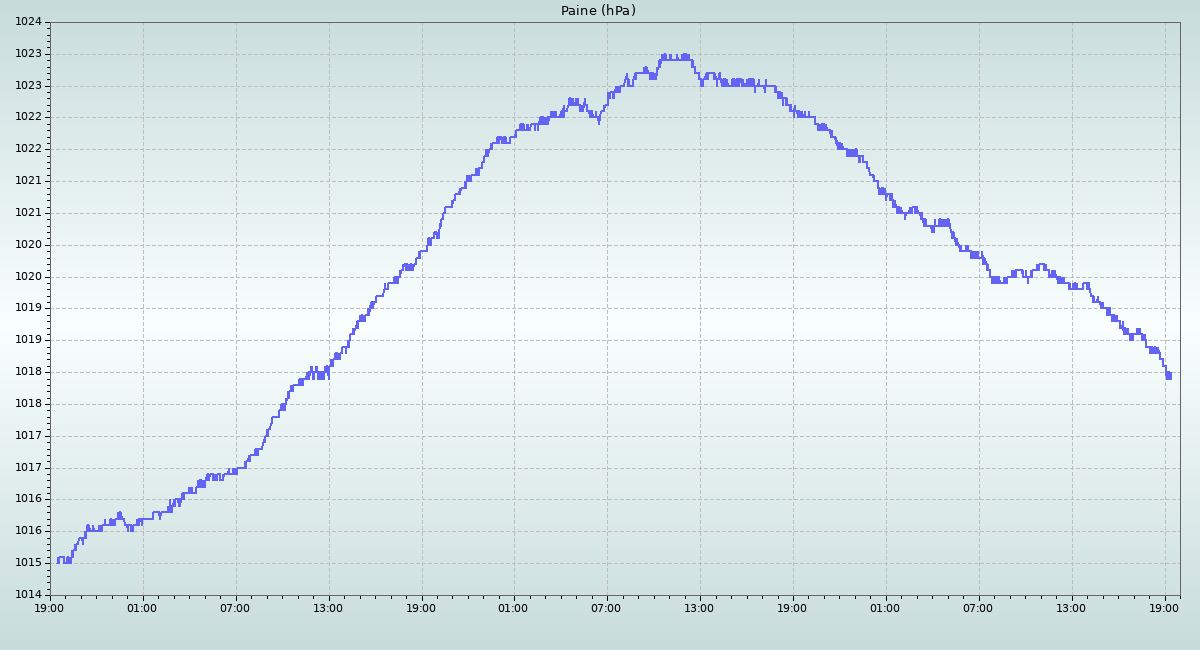Image resolution: width=1200 pixels, height=650 pixels.
Task: Click the 1024 label on the y-axis
Action: (29, 22)
